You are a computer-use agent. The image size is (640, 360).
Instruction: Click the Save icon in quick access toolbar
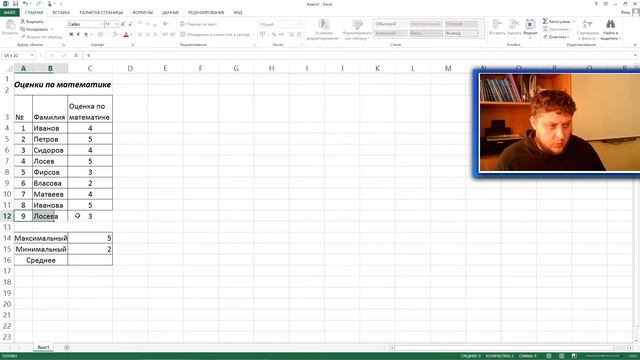click(x=15, y=4)
